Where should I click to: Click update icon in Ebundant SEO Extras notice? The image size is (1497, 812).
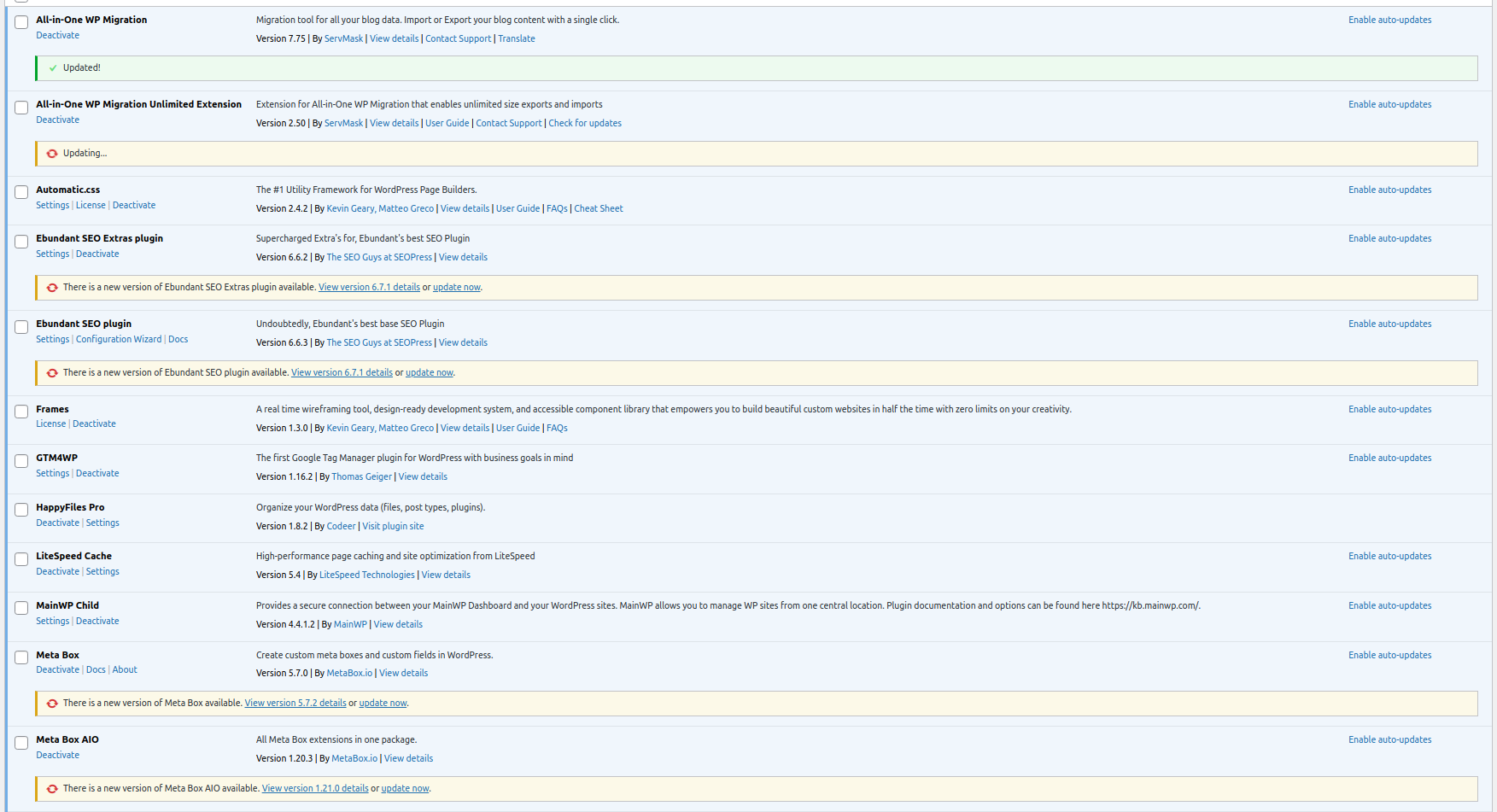(x=52, y=288)
